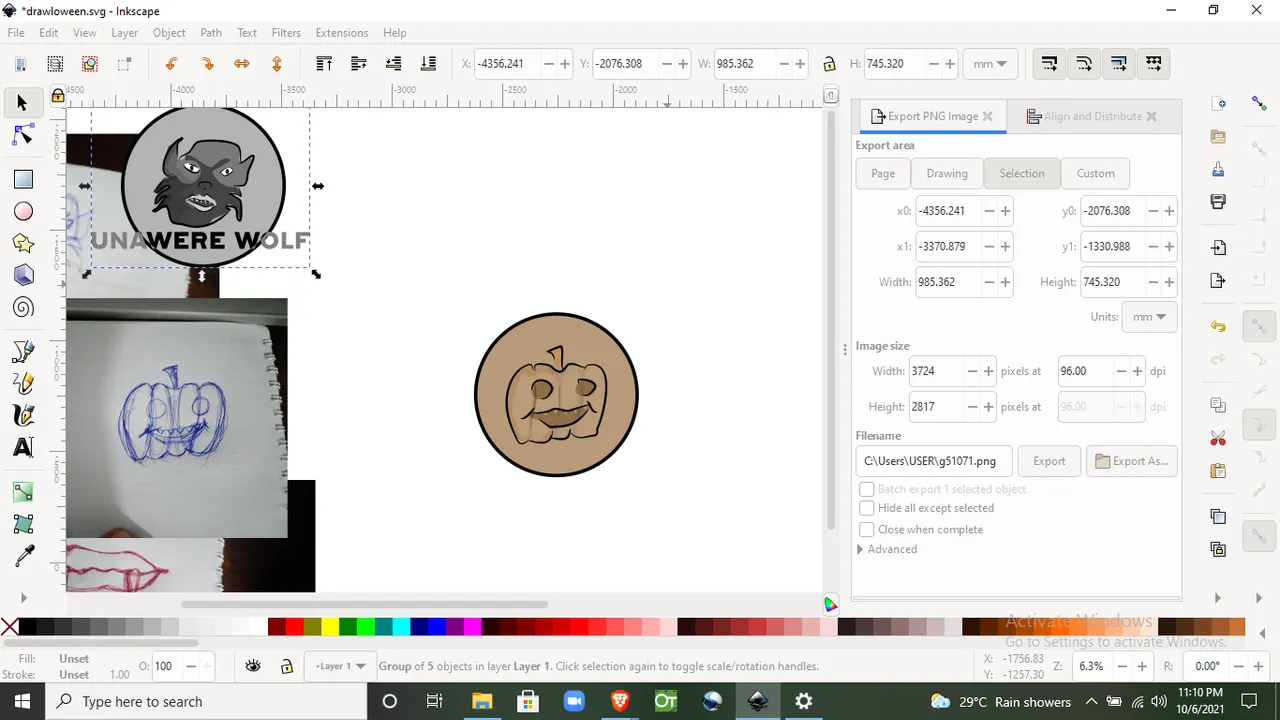Select the Gradient tool
This screenshot has width=1280, height=720.
[x=22, y=492]
